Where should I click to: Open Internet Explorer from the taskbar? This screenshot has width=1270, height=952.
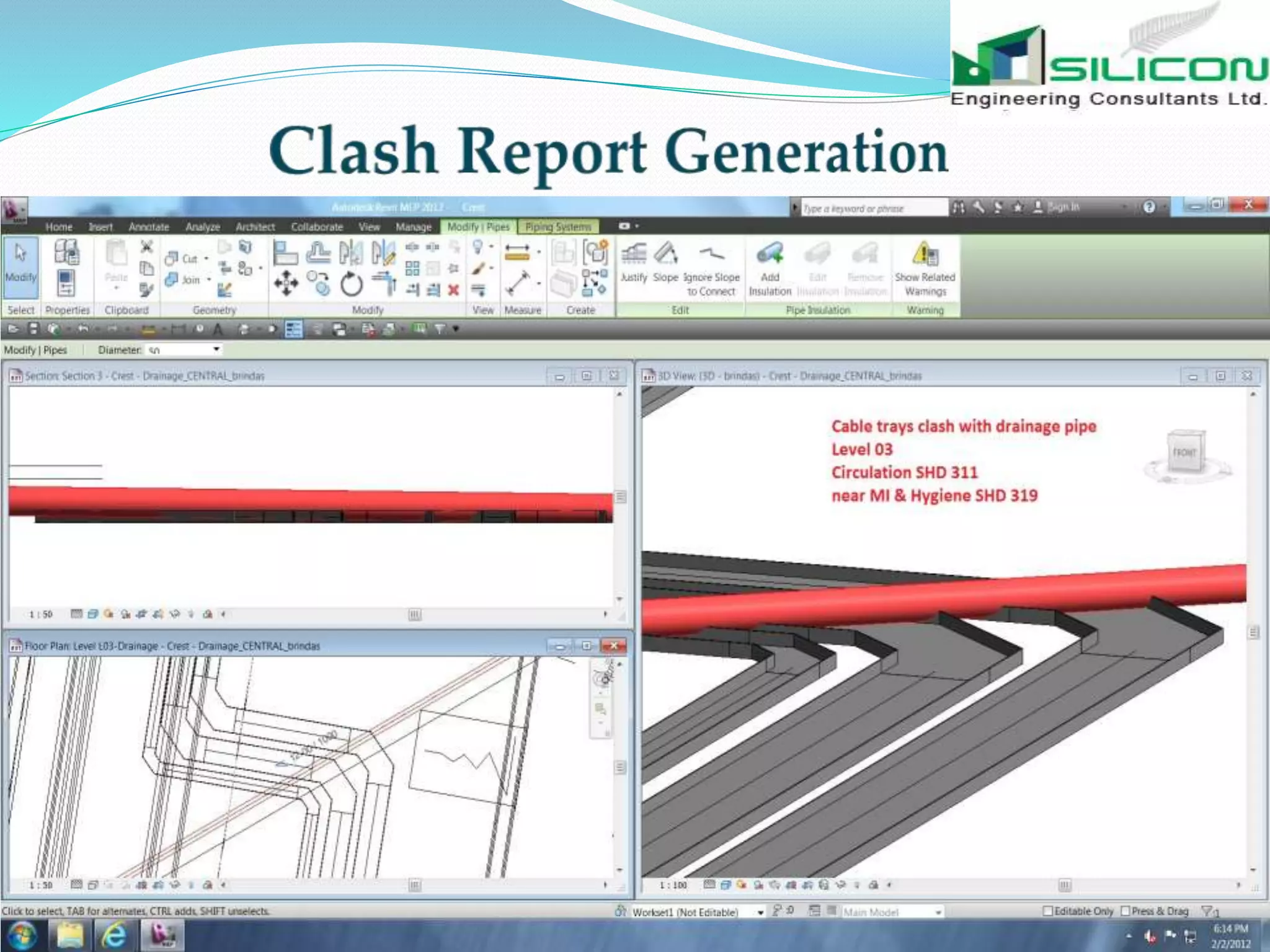coord(114,935)
